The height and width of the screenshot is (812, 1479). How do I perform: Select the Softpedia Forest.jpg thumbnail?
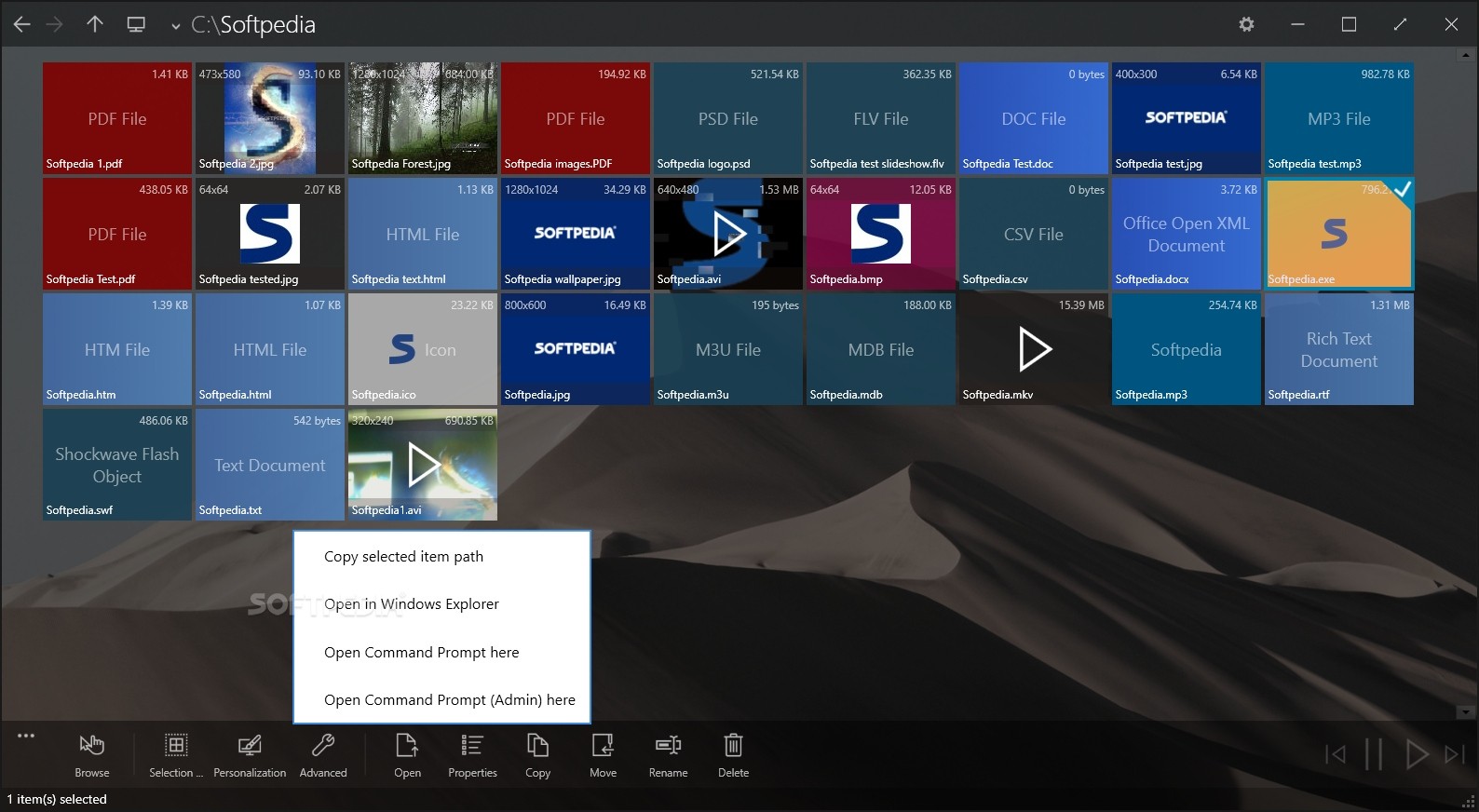pyautogui.click(x=423, y=118)
